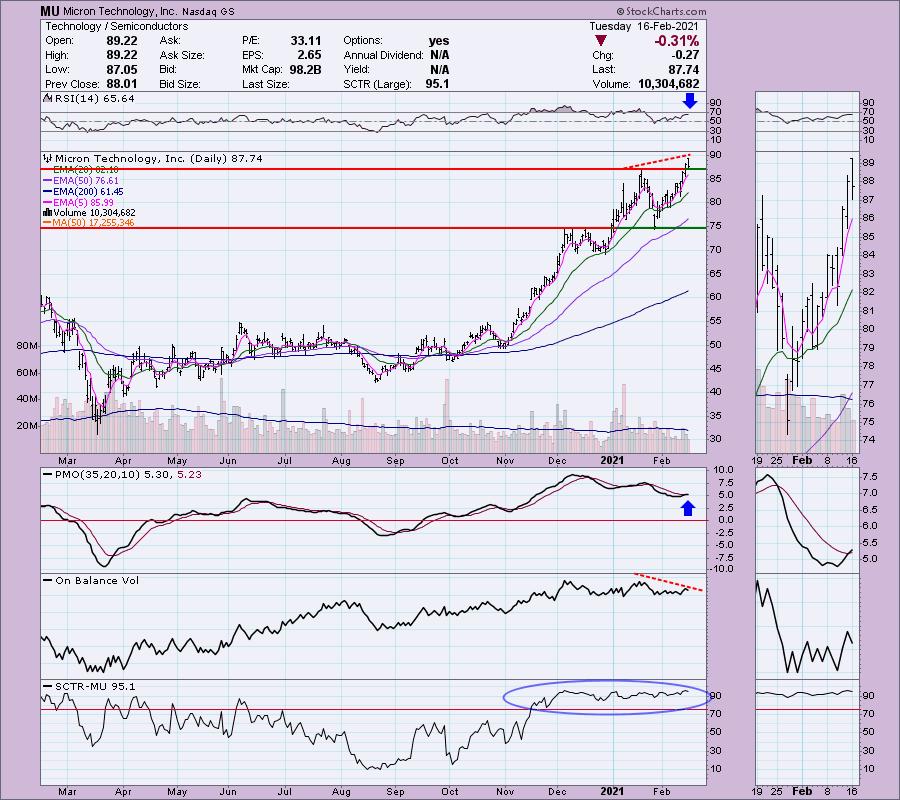
Task: Click the 89 price label on the zoomed thumbnail axis
Action: tap(868, 163)
